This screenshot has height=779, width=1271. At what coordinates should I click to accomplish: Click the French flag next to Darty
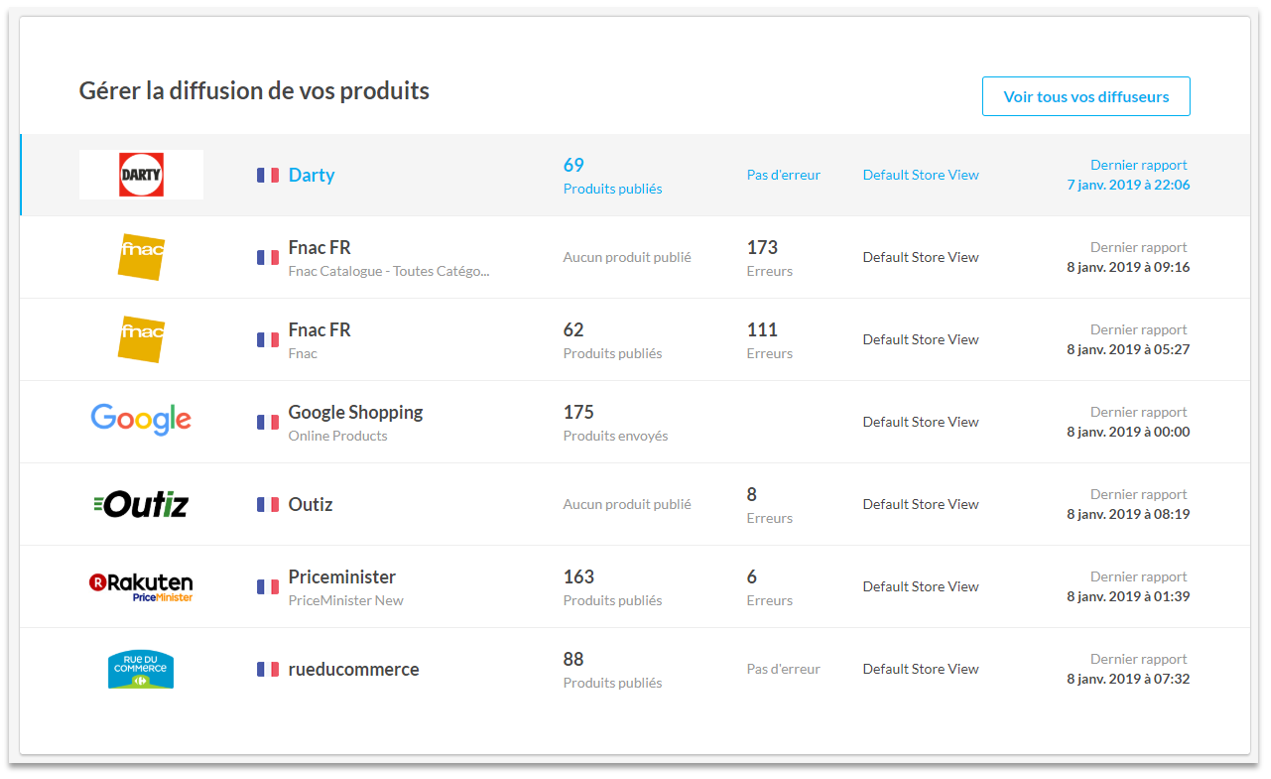(268, 175)
